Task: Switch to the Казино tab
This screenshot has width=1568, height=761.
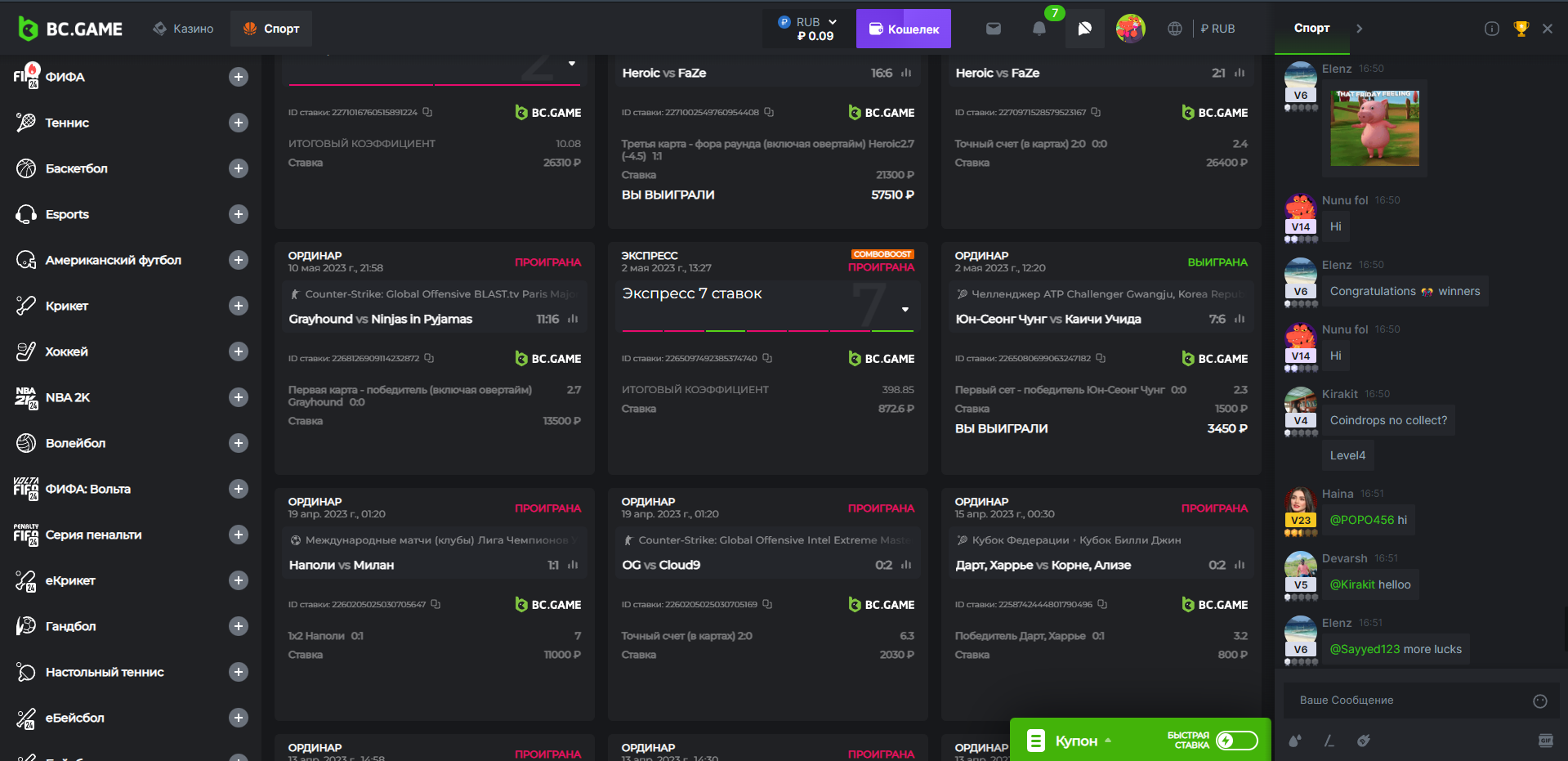Action: [x=183, y=29]
